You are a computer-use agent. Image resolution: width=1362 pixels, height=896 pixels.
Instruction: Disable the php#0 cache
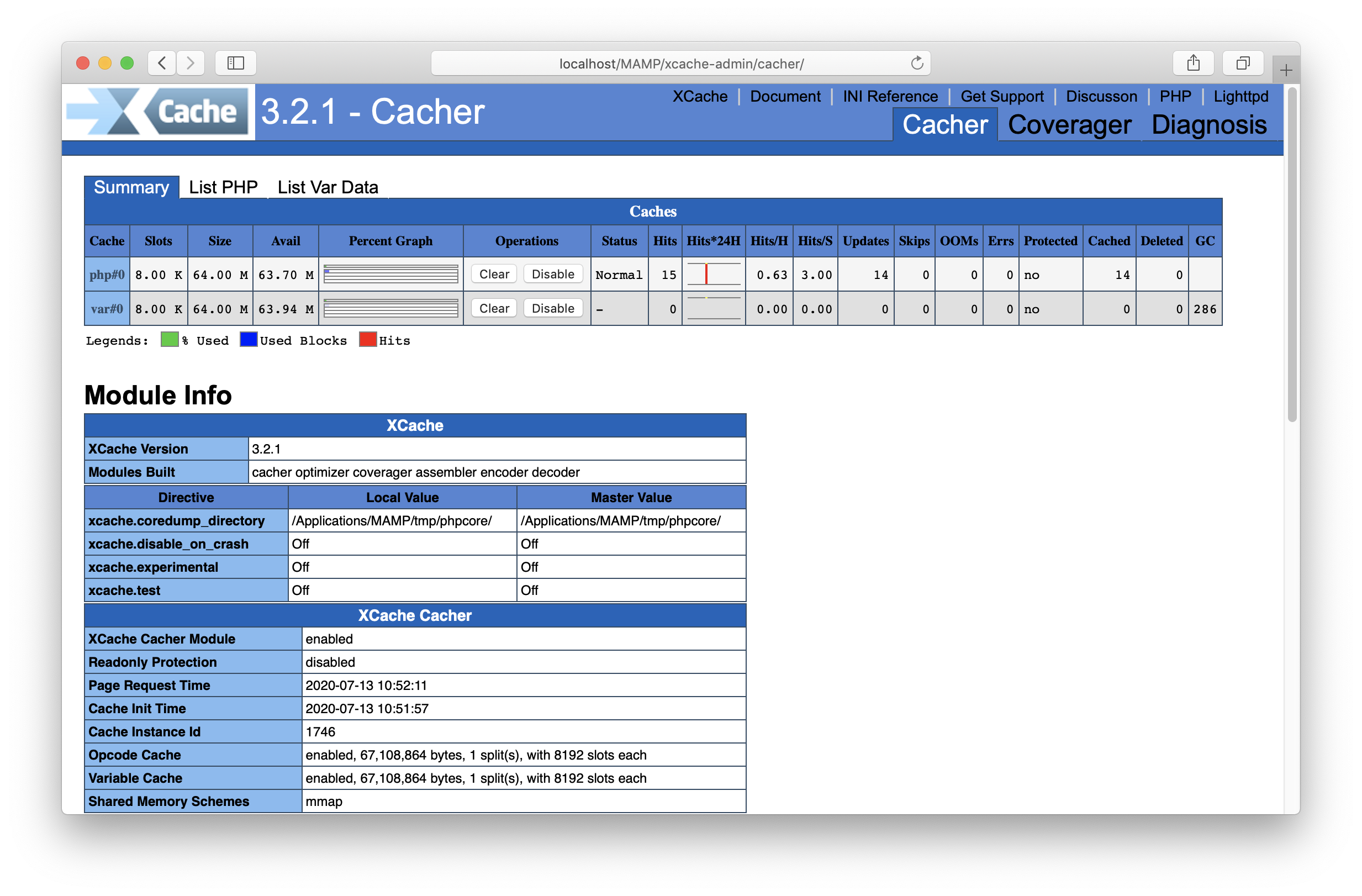(552, 273)
